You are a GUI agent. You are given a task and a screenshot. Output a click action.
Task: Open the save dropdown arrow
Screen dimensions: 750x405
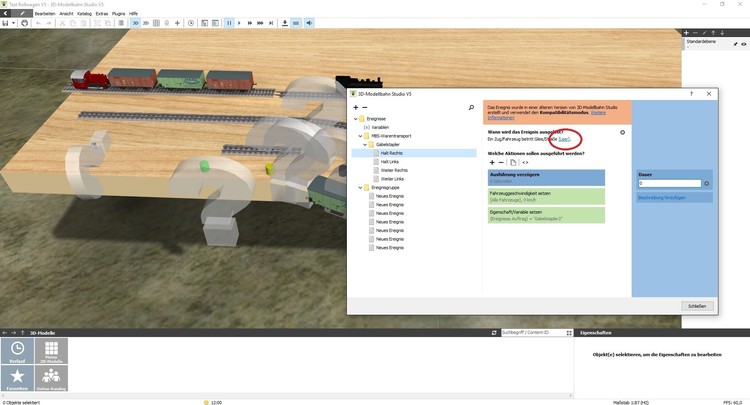pos(13,23)
